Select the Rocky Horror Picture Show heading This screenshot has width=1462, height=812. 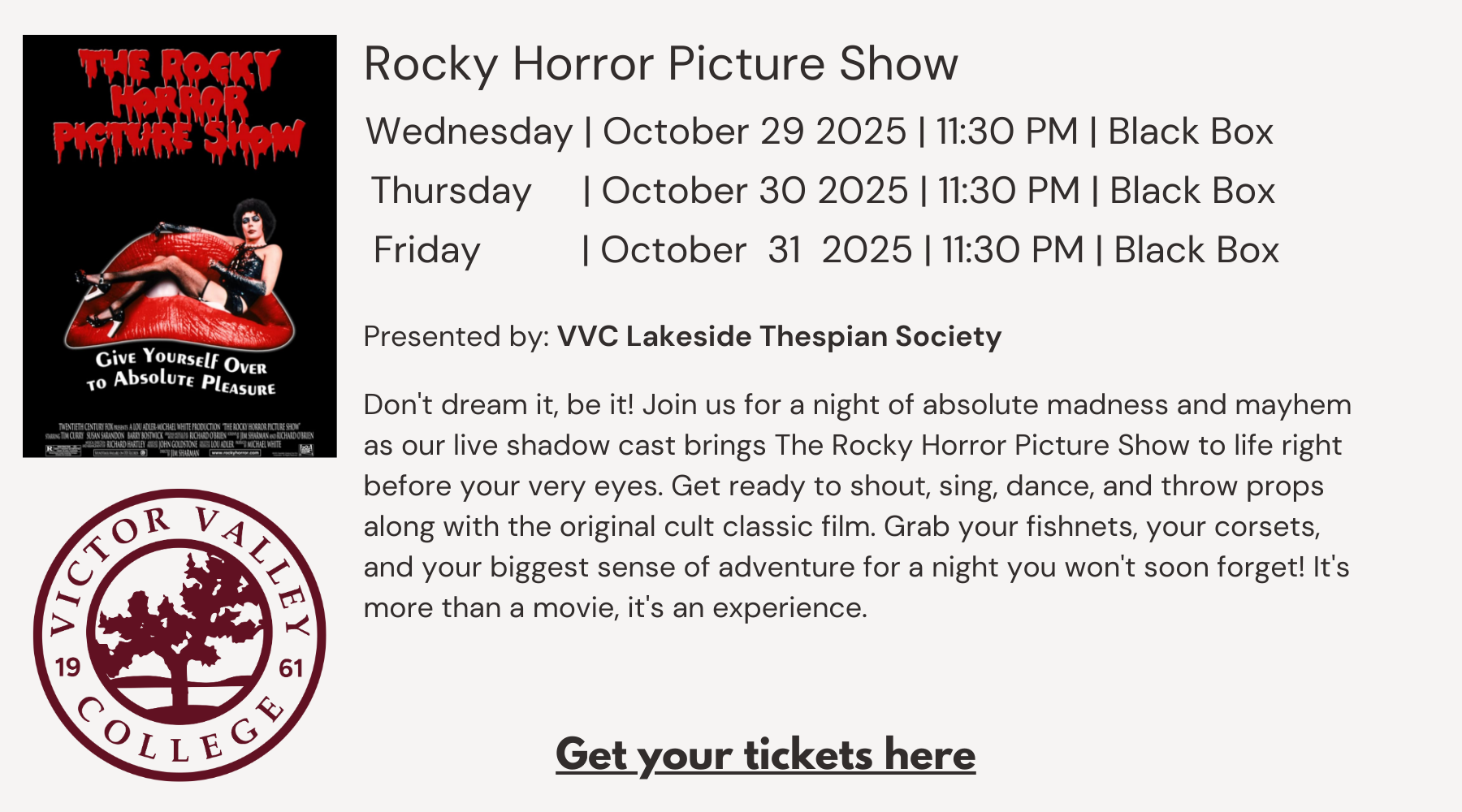click(660, 64)
